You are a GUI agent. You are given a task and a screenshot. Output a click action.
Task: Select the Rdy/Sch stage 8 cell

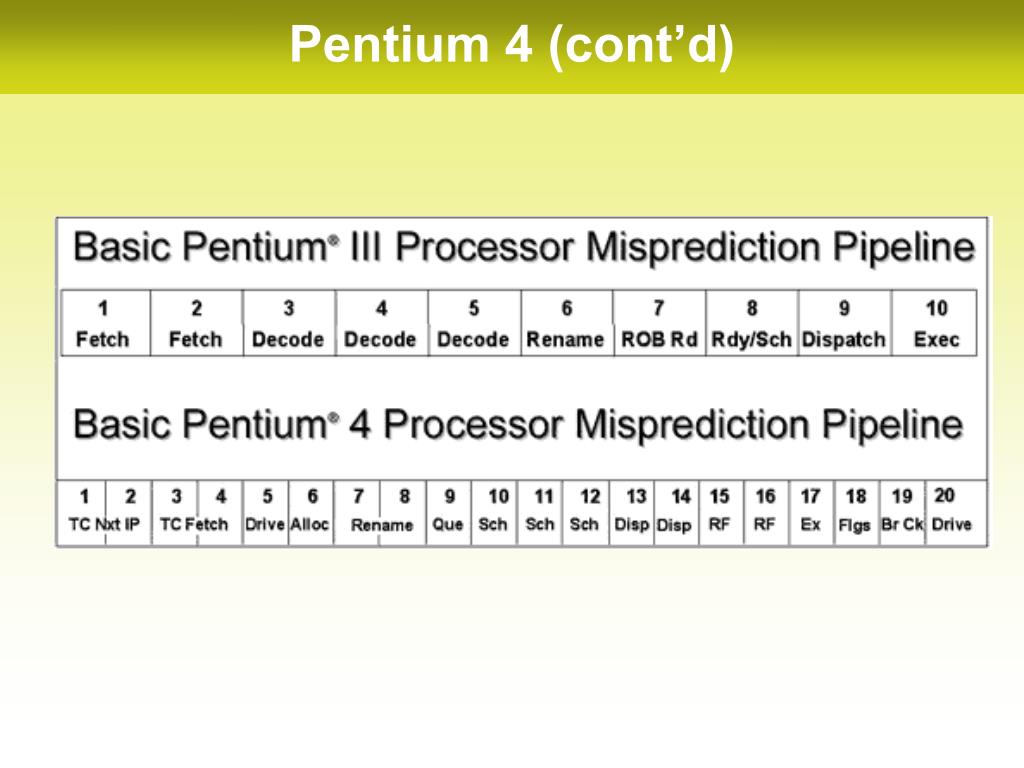tap(752, 323)
